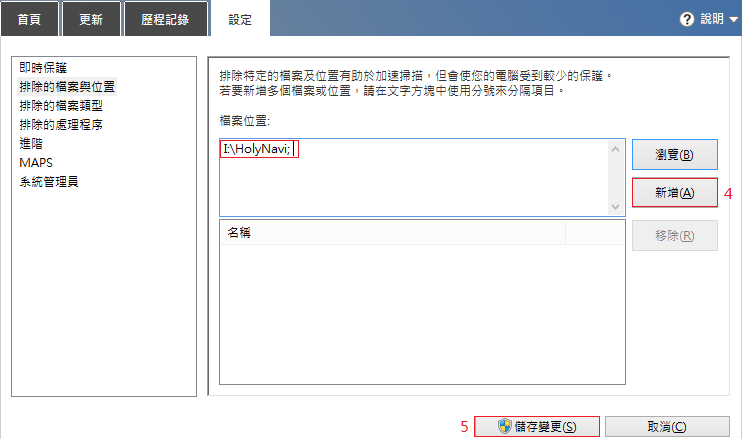This screenshot has height=439, width=742.
Task: Open 排除的檔案類型 settings
Action: (x=60, y=106)
